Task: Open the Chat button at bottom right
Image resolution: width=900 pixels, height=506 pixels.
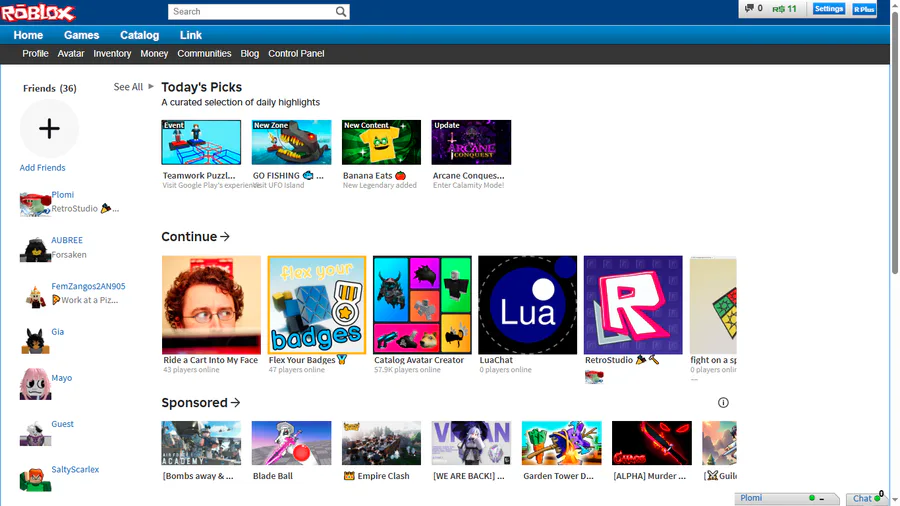Action: click(x=868, y=498)
